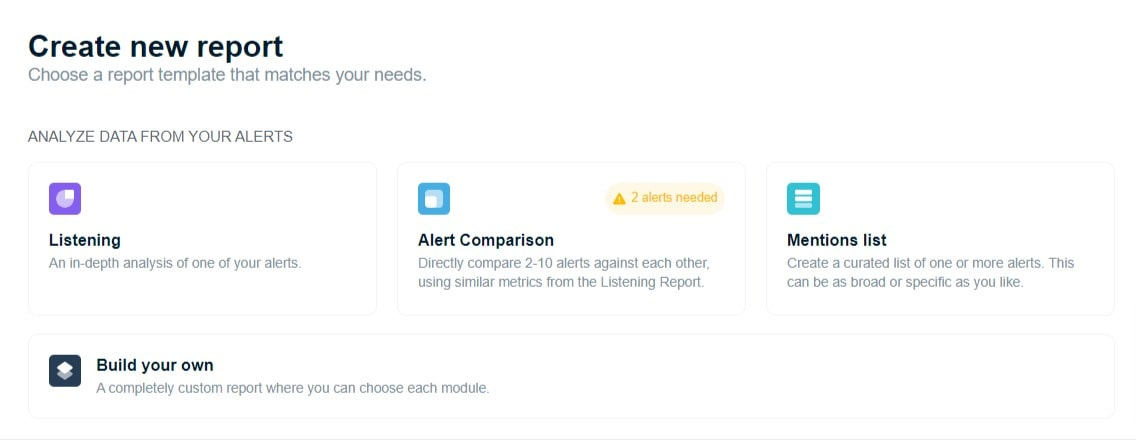Click the yellow warning triangle icon
The image size is (1136, 440).
pos(619,199)
